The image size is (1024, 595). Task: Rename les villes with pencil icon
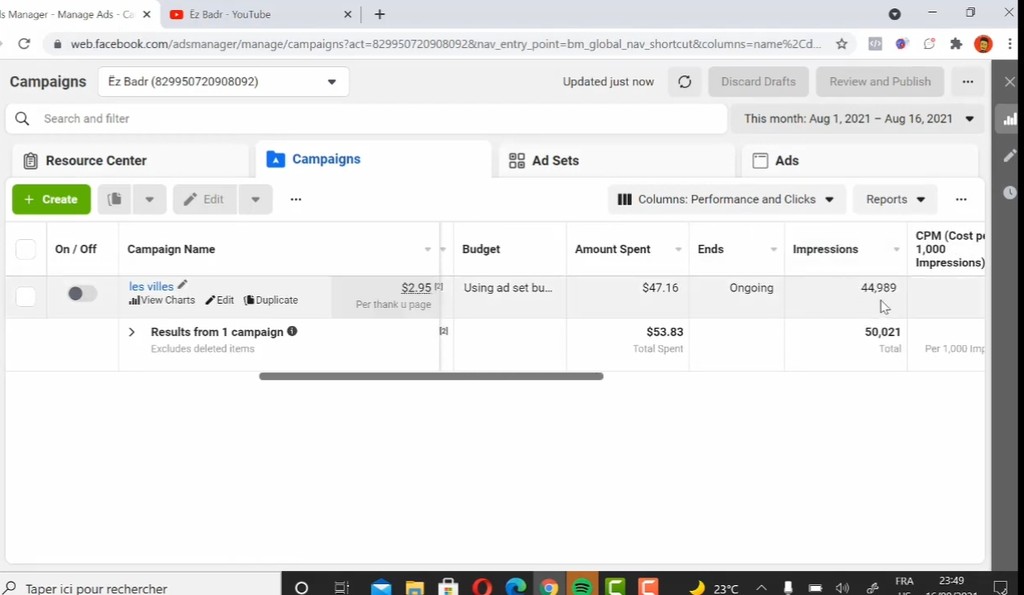click(183, 285)
